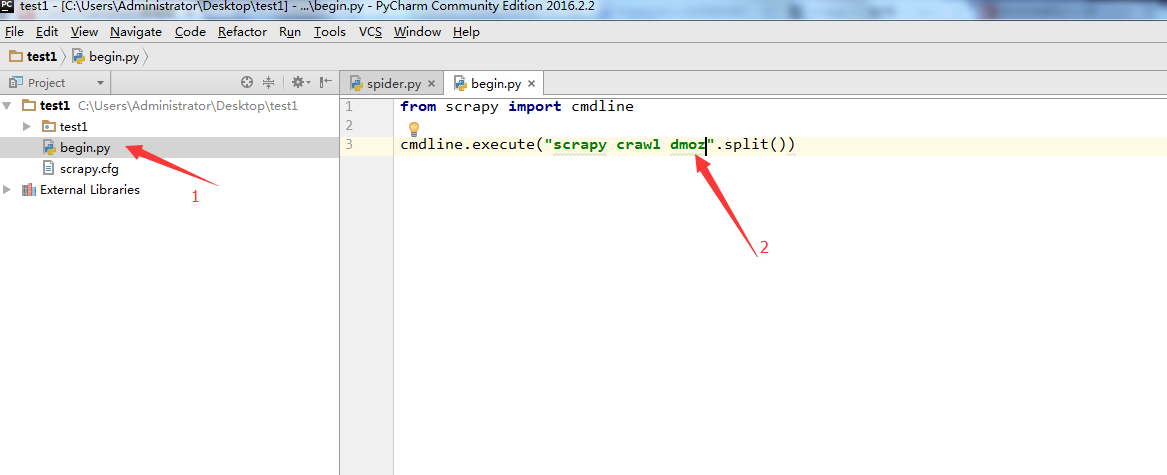Select the inner test1 folder row
The image size is (1167, 475).
[x=170, y=127]
